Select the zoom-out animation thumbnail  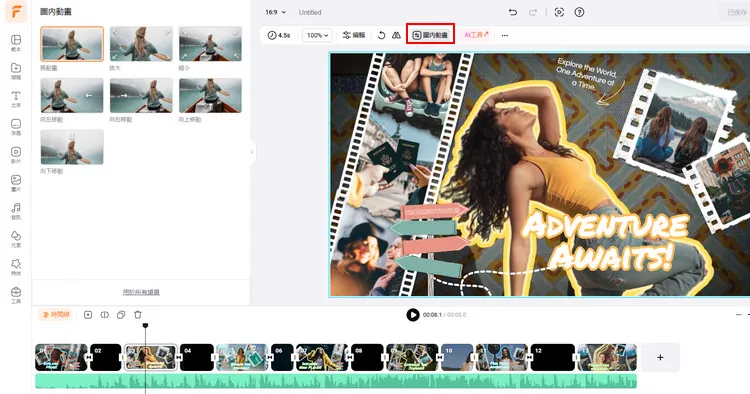point(210,44)
